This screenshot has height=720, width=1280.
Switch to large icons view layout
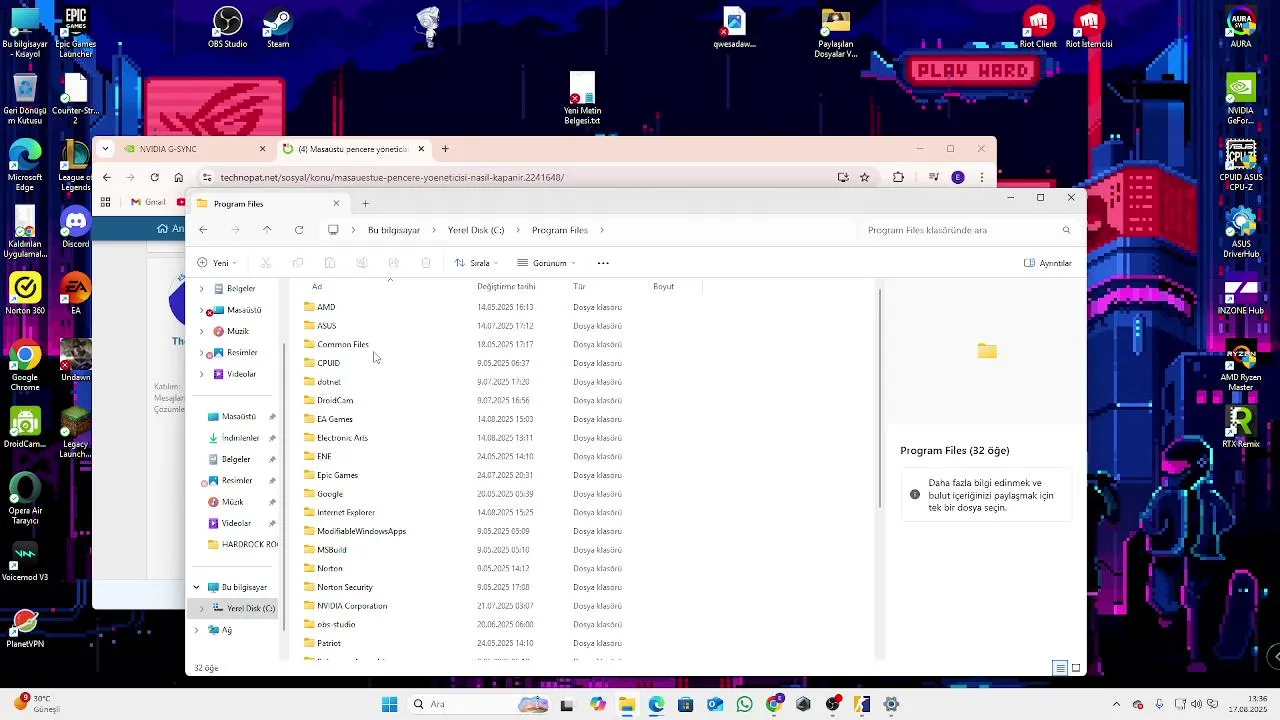click(1076, 668)
